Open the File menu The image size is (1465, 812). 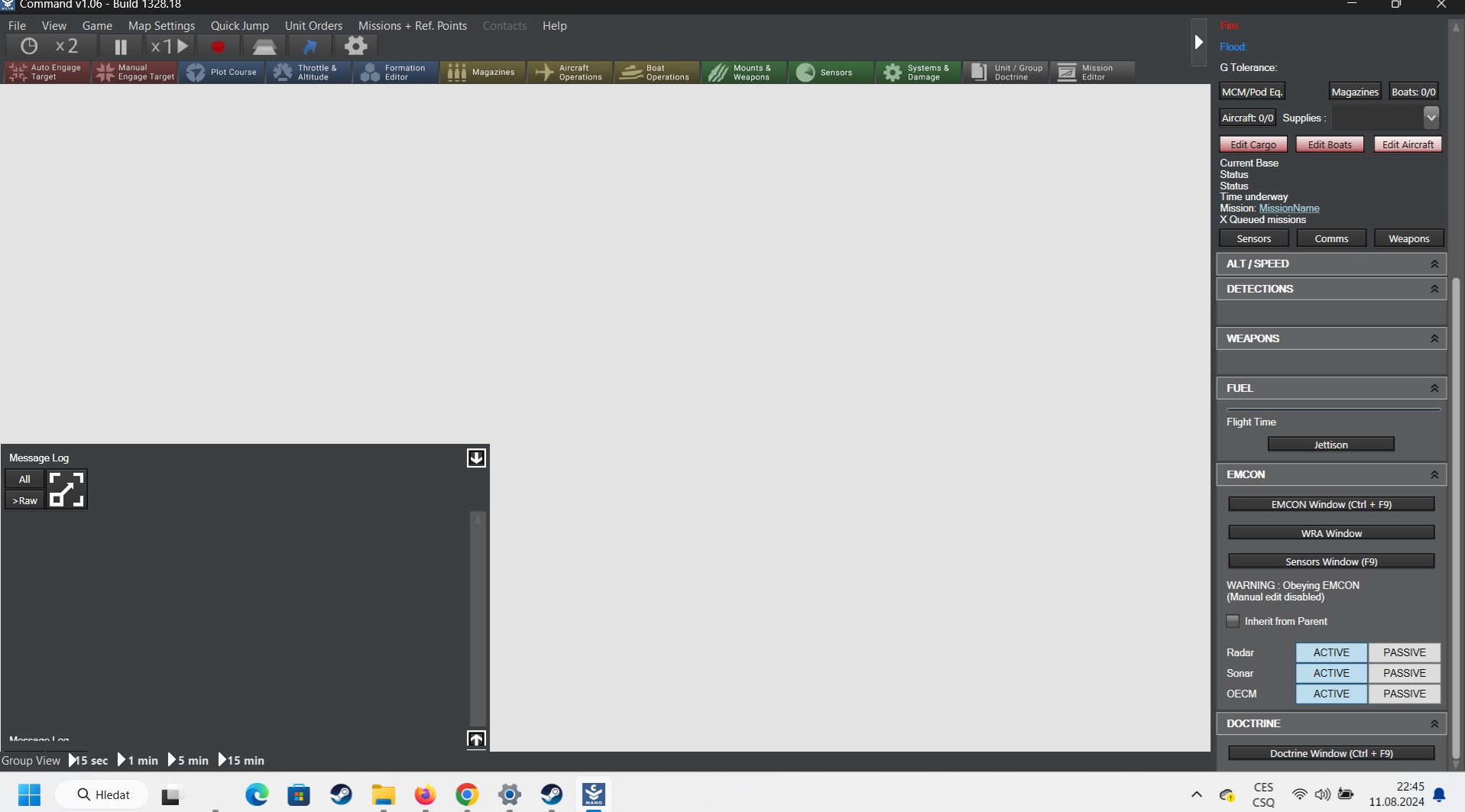tap(17, 26)
